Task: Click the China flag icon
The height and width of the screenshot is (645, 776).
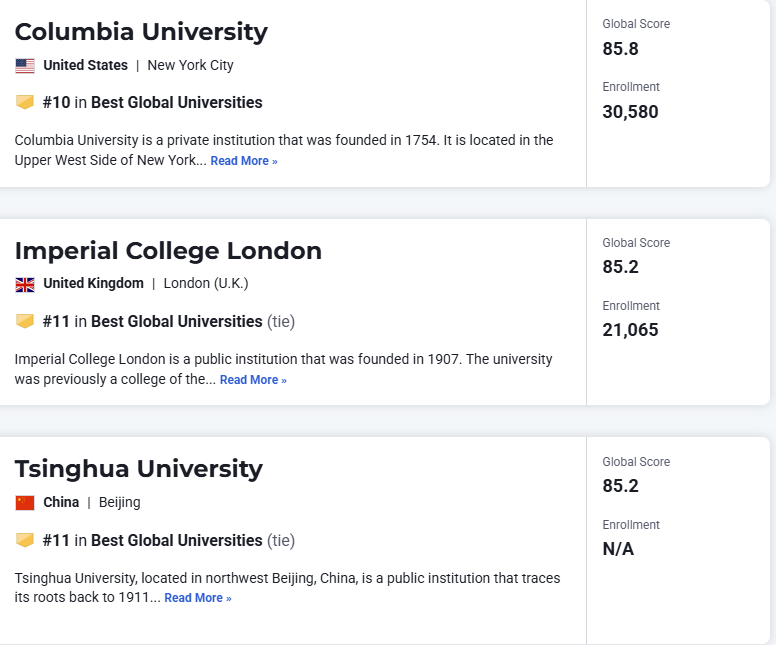Action: point(25,503)
